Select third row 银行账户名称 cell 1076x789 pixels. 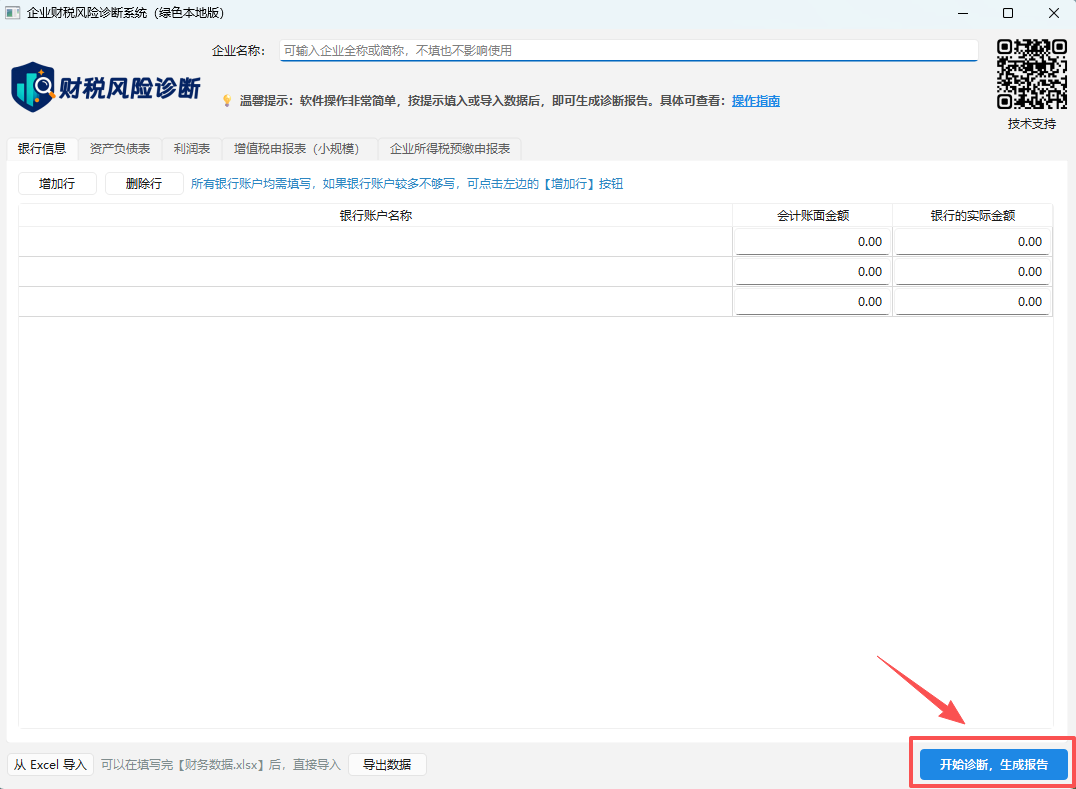(x=375, y=302)
